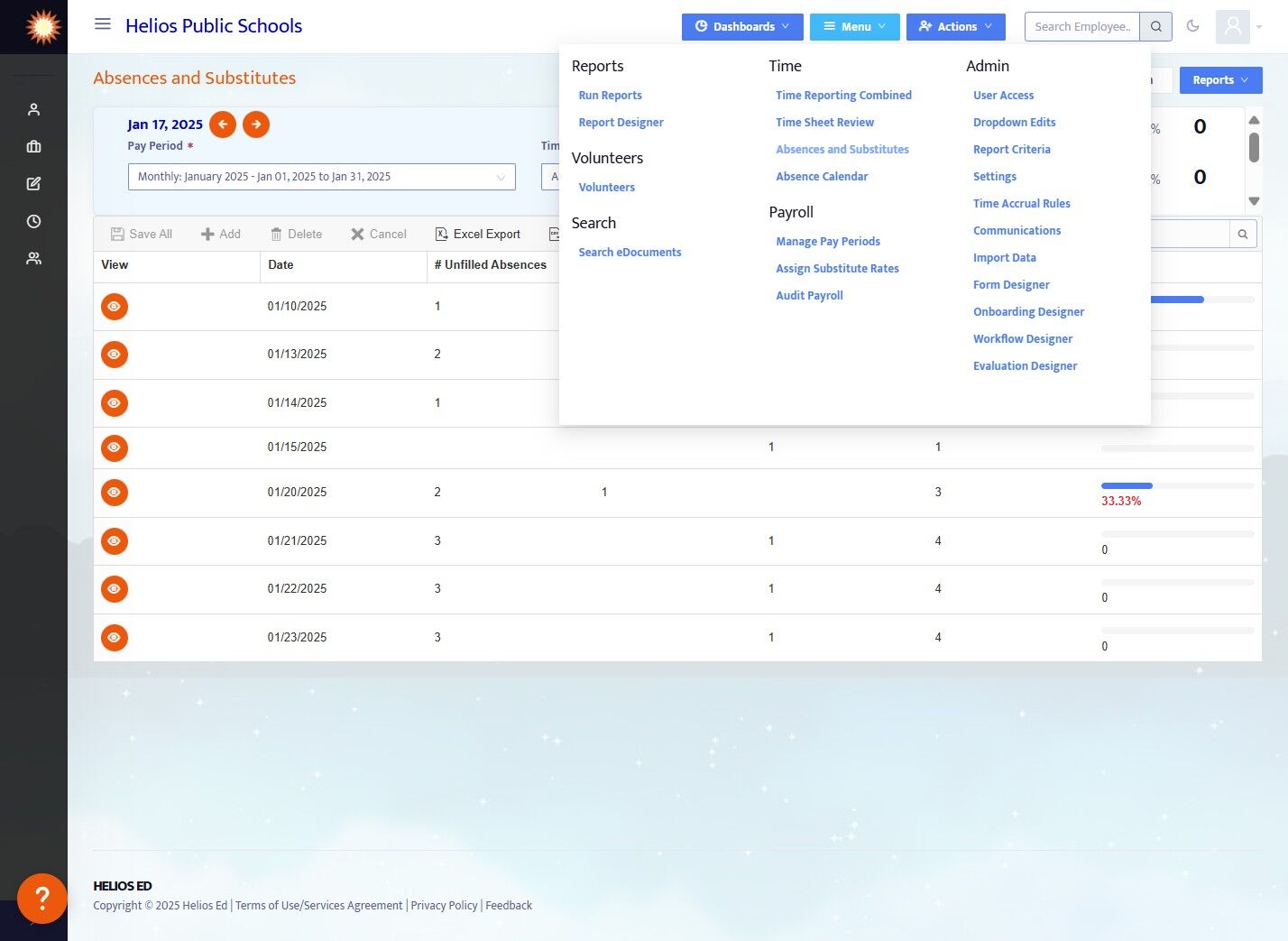Go to next date with right arrow
1288x941 pixels.
256,125
